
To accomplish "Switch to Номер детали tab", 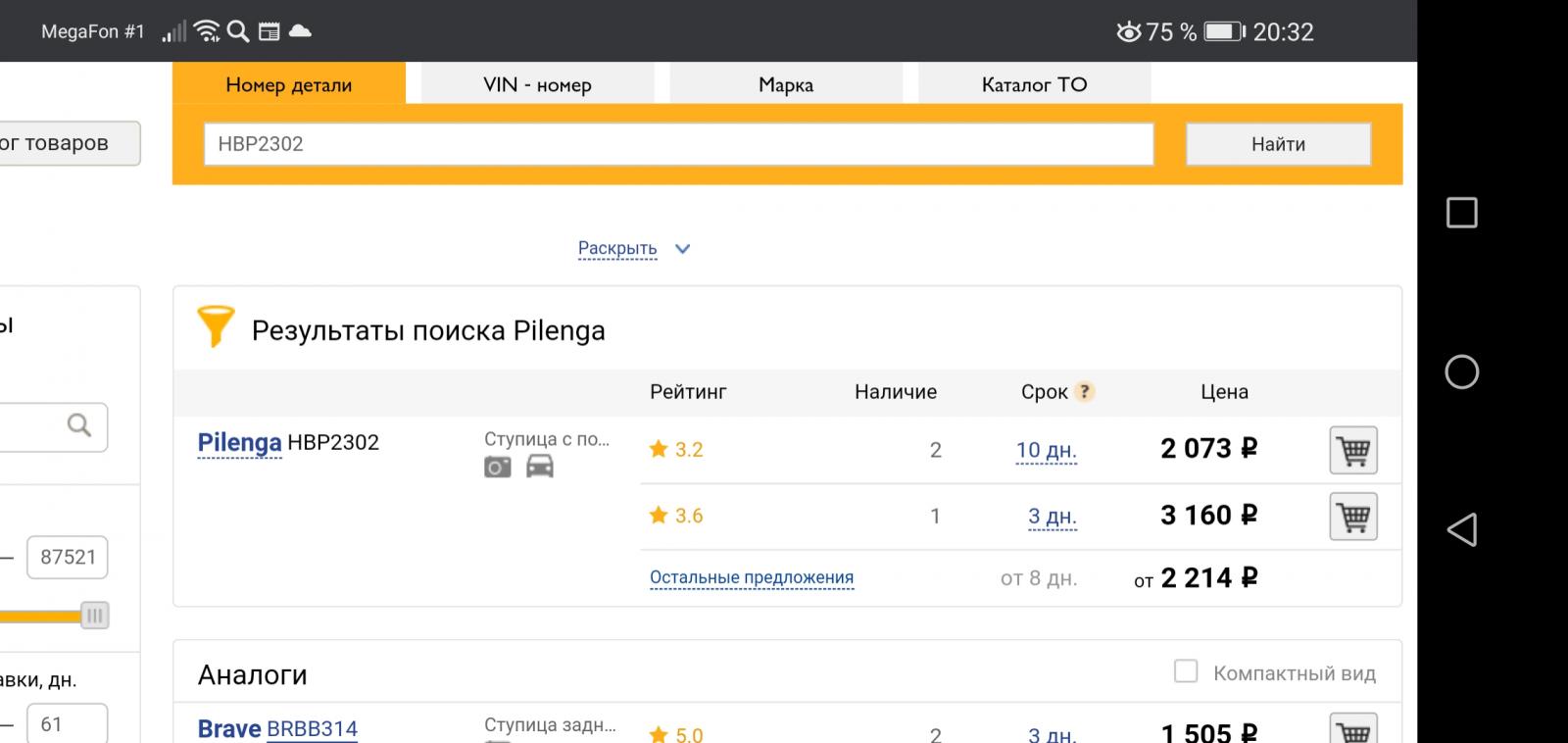I will [x=289, y=84].
